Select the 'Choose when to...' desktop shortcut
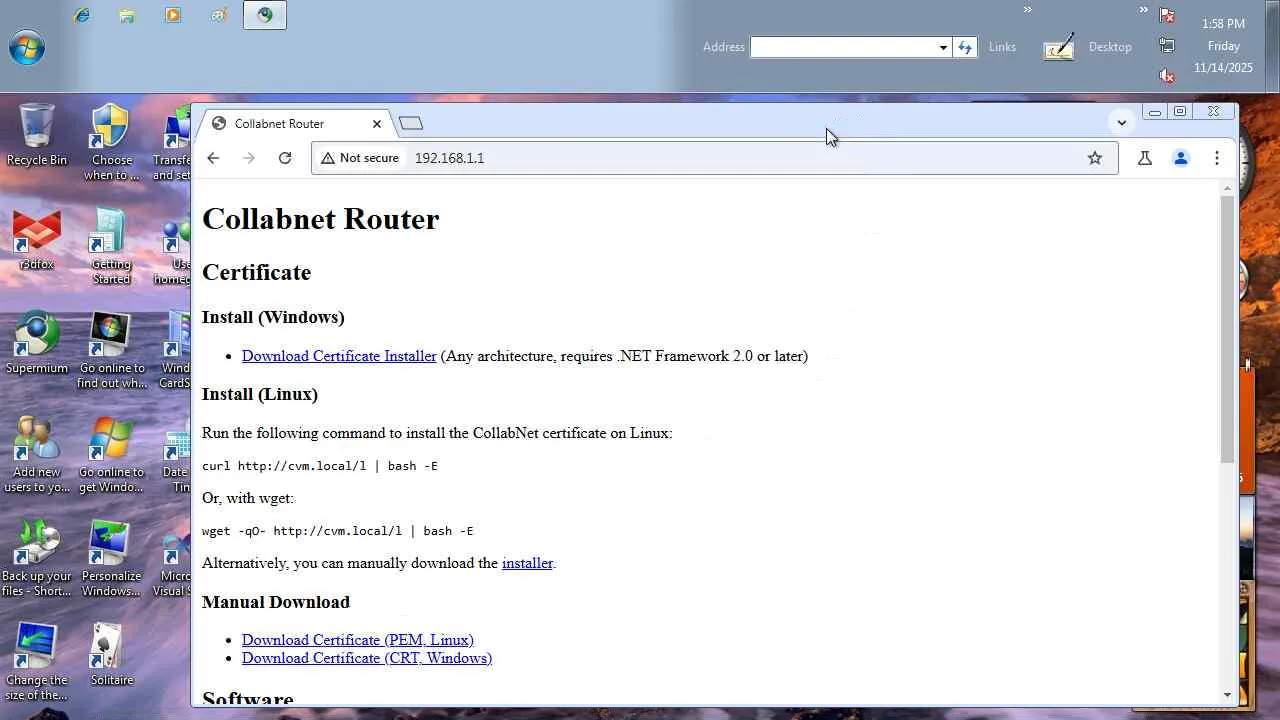The width and height of the screenshot is (1280, 720). (111, 143)
